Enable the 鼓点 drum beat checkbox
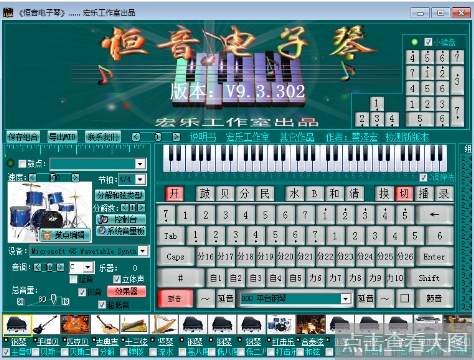The height and width of the screenshot is (360, 474). click(22, 164)
